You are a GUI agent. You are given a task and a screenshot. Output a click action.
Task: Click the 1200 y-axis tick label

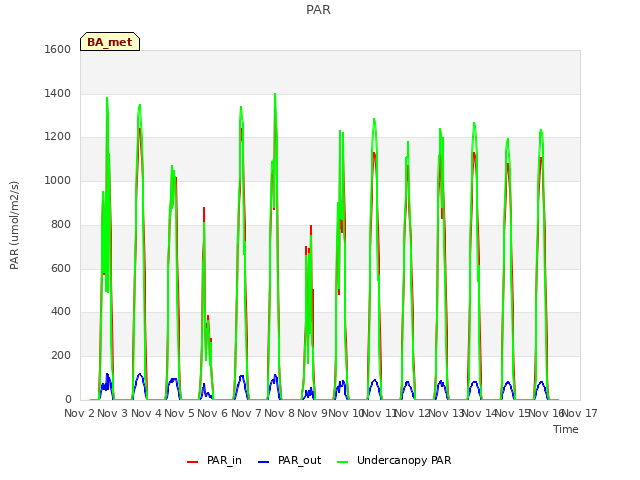tap(58, 137)
